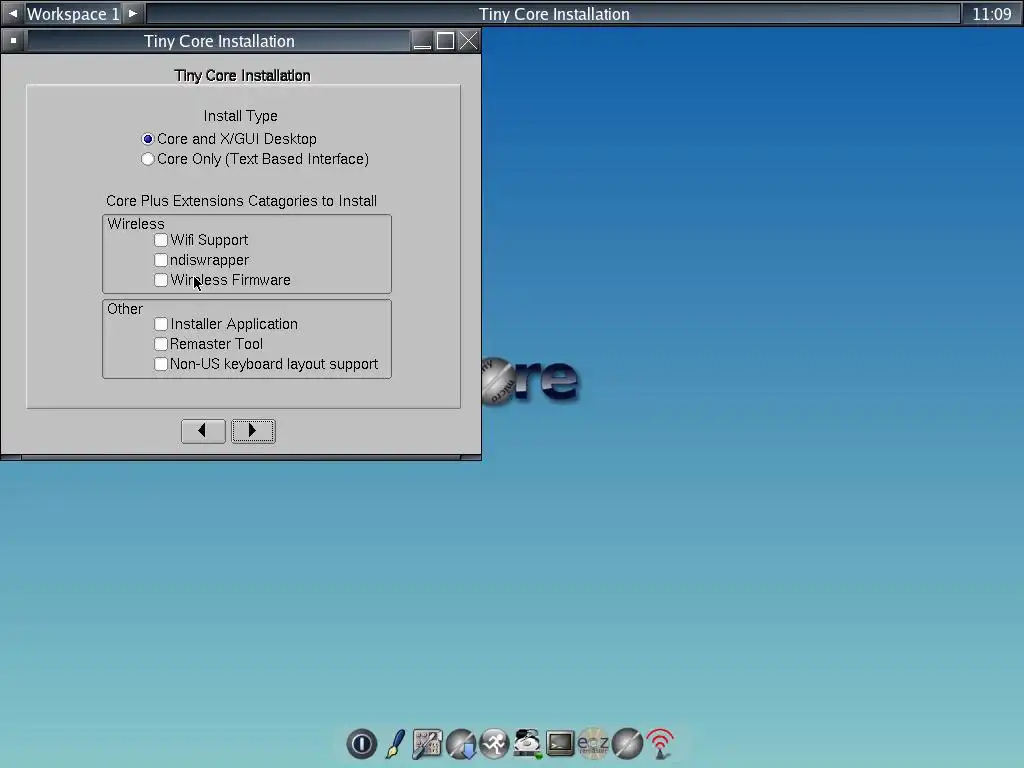Proceed with the right arrow button
The width and height of the screenshot is (1024, 768).
[253, 431]
